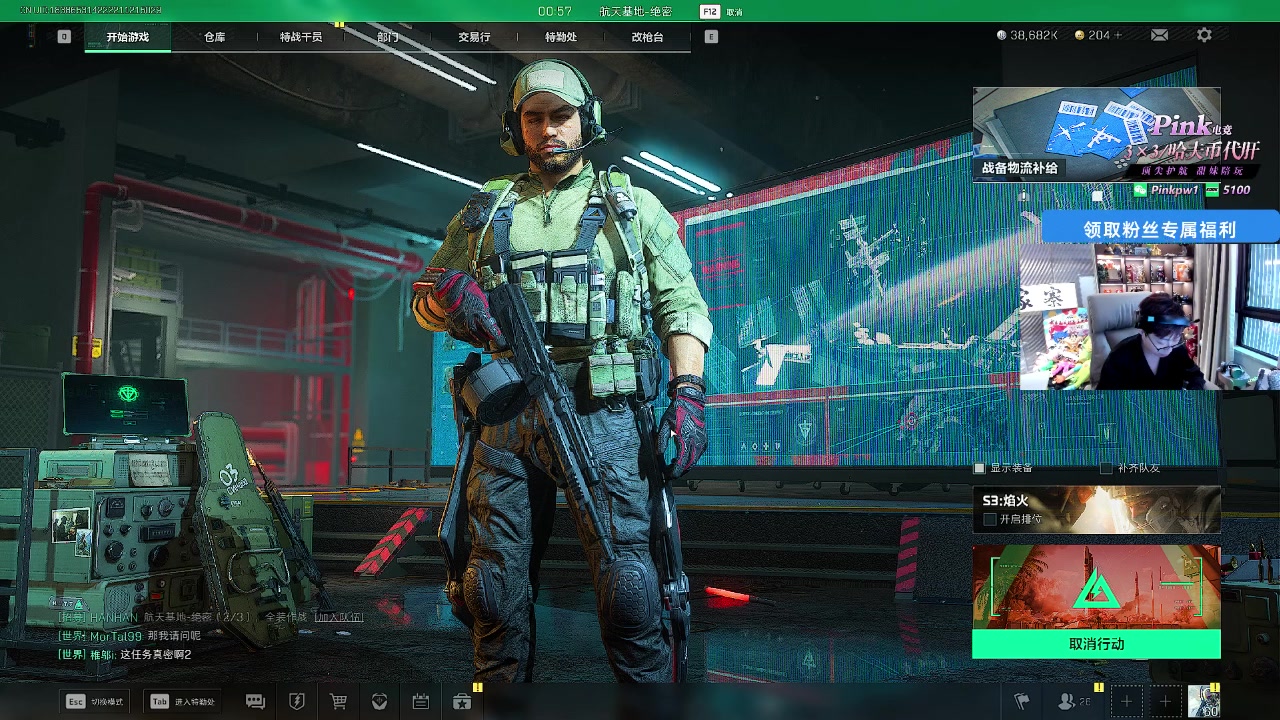Viewport: 1280px width, 720px height.
Task: Click the 取消行动 cancel button
Action: click(x=1096, y=644)
